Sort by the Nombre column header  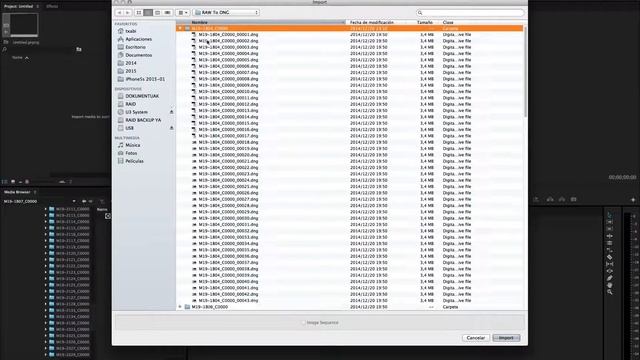tap(261, 22)
